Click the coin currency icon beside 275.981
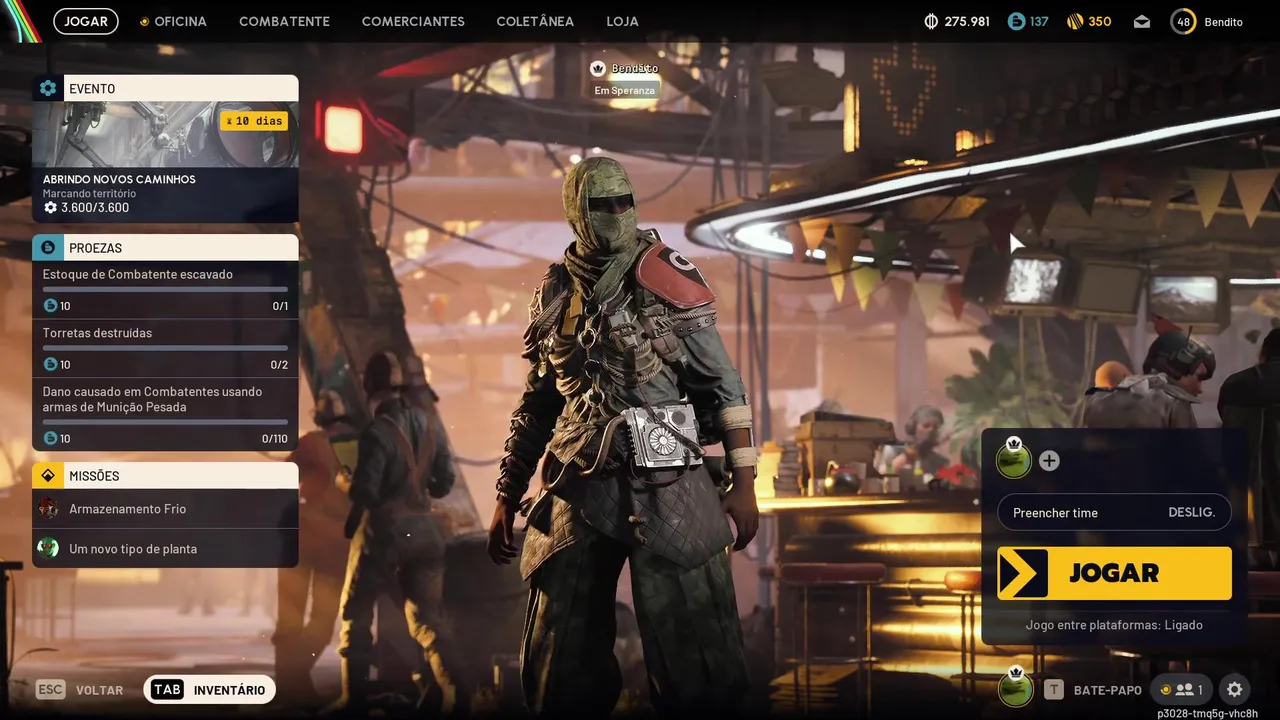The height and width of the screenshot is (720, 1280). coord(931,21)
